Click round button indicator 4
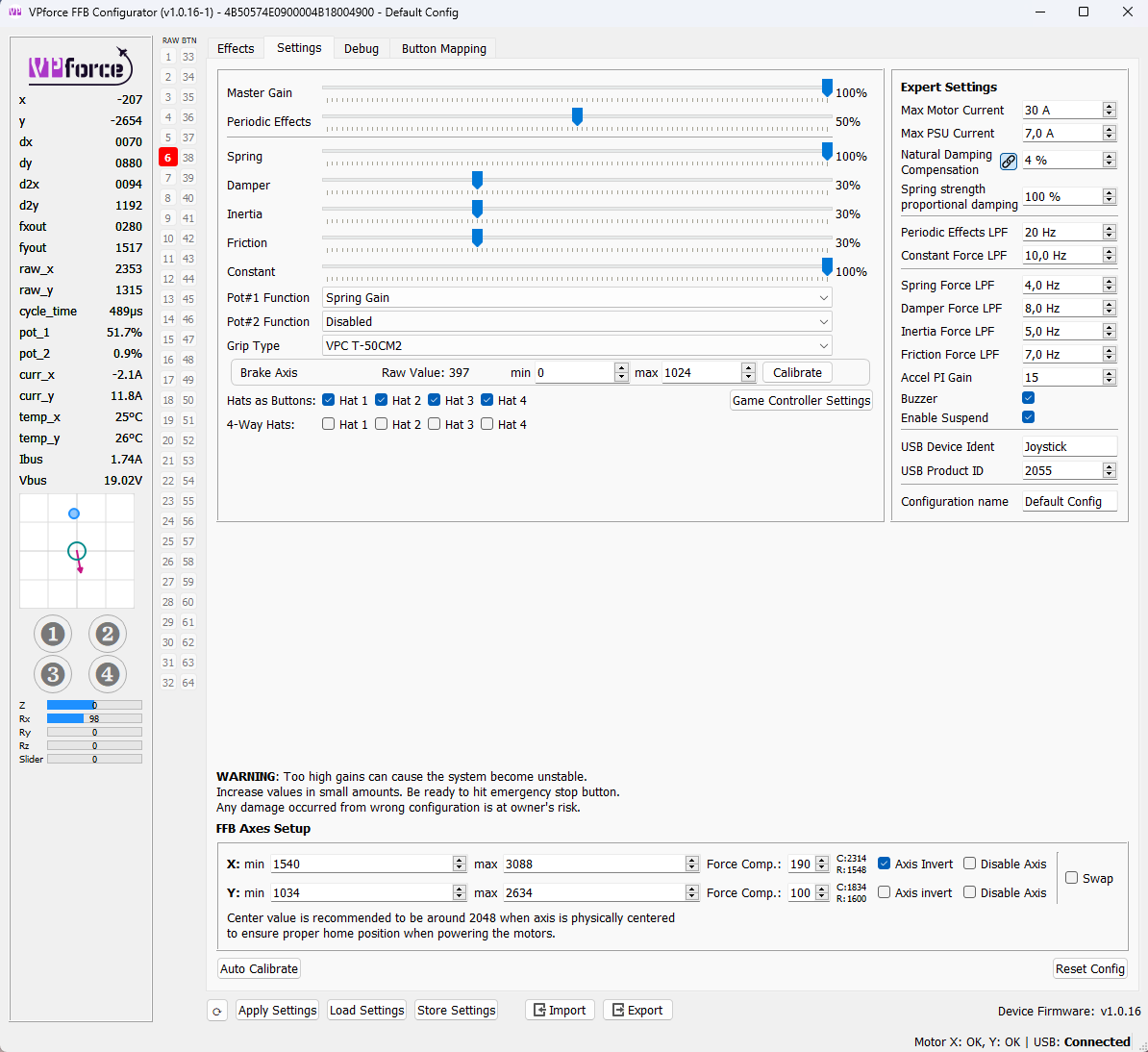This screenshot has width=1148, height=1052. [108, 674]
